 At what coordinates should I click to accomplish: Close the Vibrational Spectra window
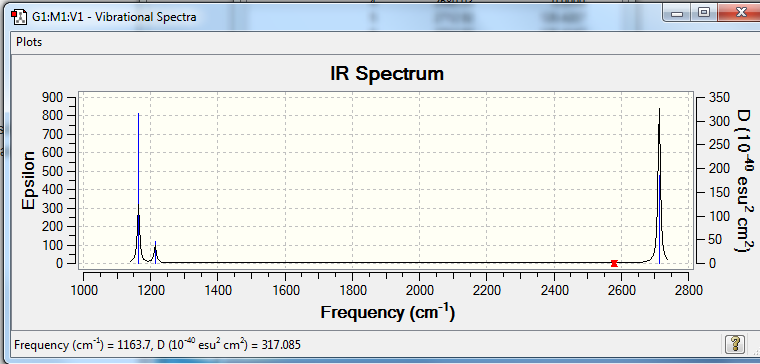pos(740,13)
